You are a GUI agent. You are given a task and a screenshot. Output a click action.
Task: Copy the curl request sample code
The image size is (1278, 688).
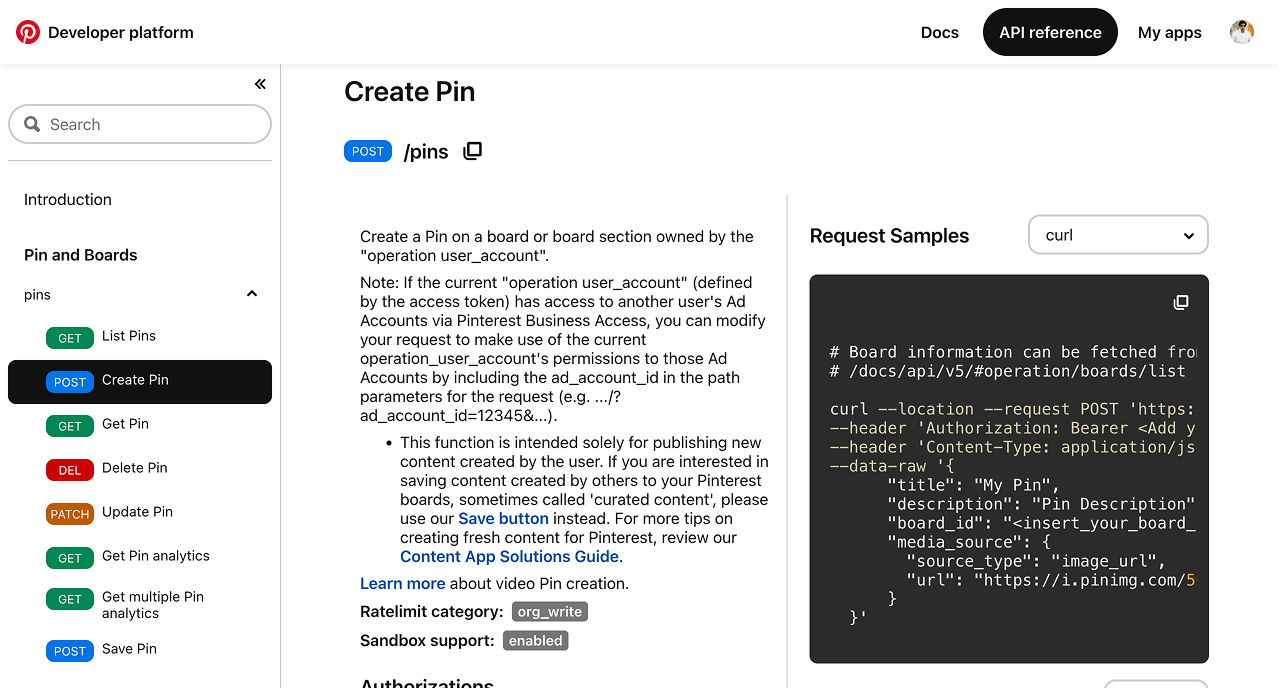pos(1181,302)
